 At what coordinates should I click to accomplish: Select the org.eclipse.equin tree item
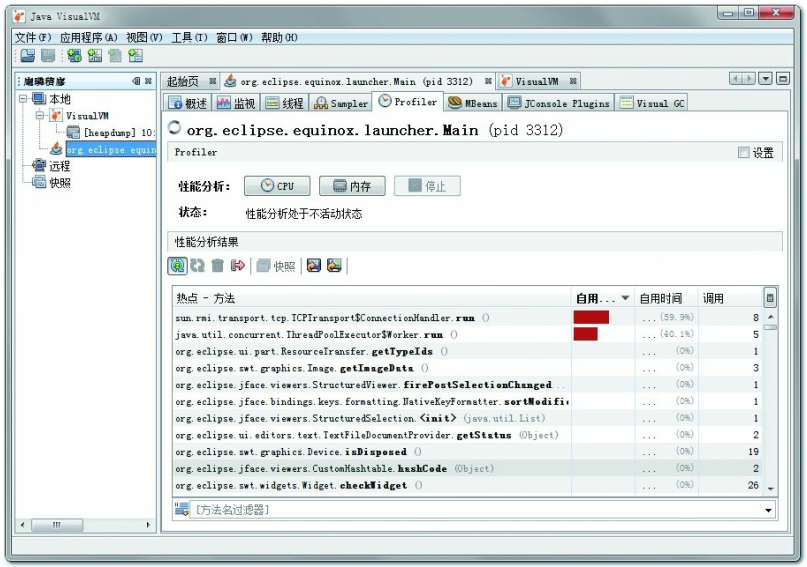pos(111,149)
